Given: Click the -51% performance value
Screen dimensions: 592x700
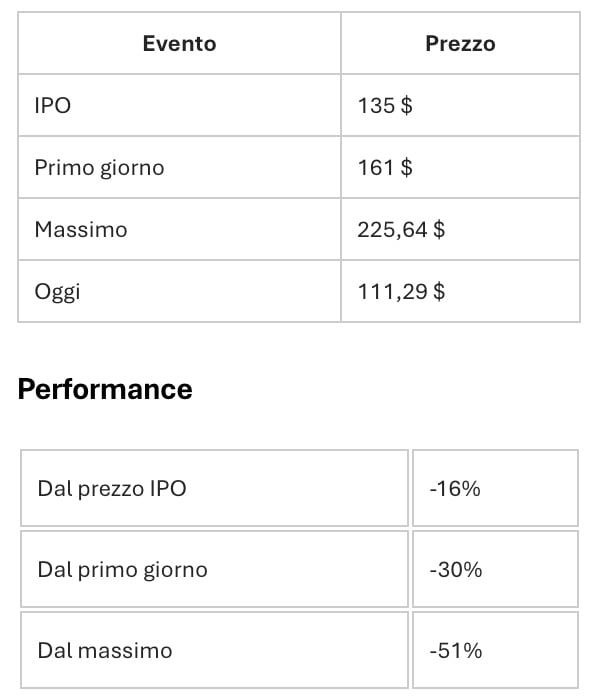Looking at the screenshot, I should pos(456,650).
